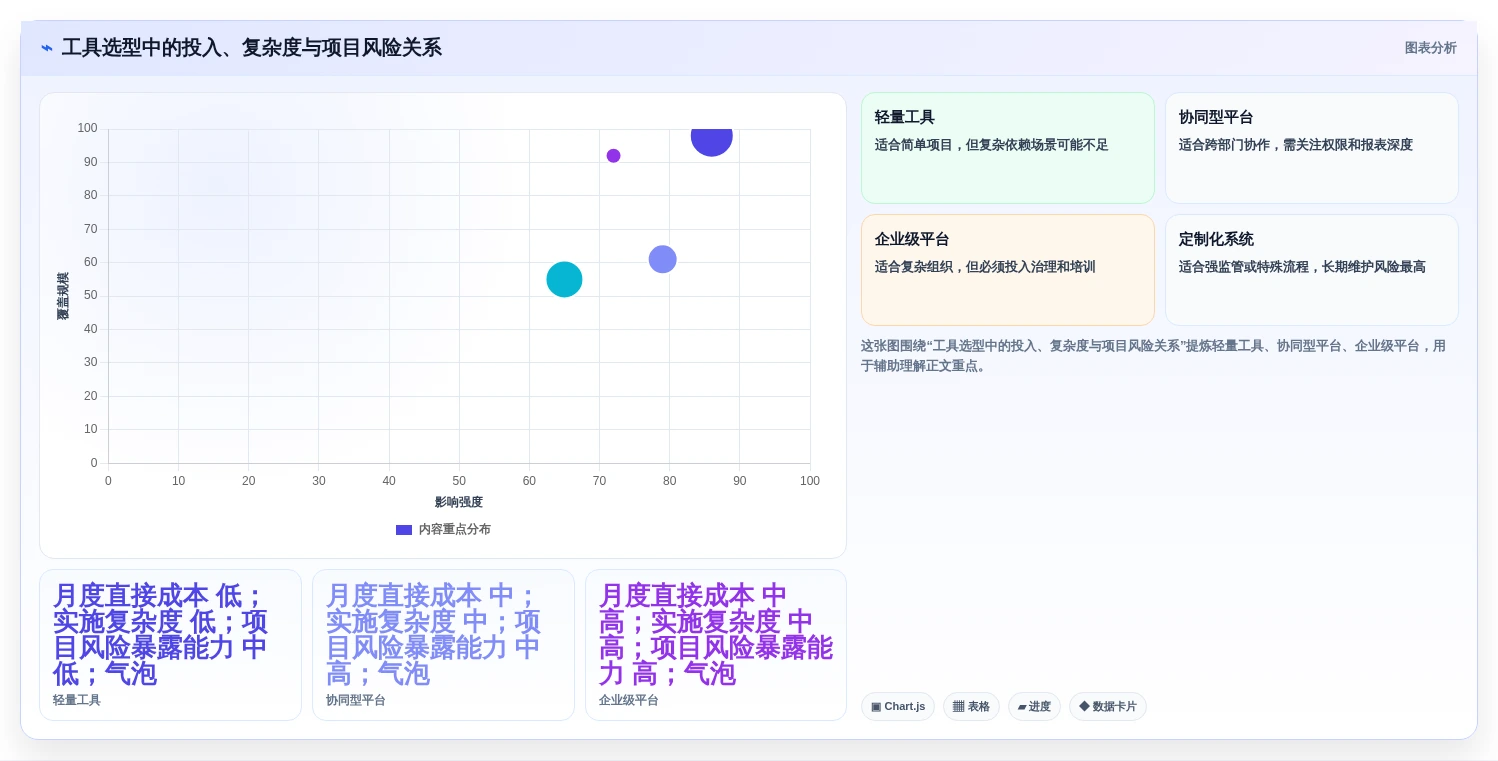1498x761 pixels.
Task: Click the y-axis tick label 100
Action: point(87,128)
